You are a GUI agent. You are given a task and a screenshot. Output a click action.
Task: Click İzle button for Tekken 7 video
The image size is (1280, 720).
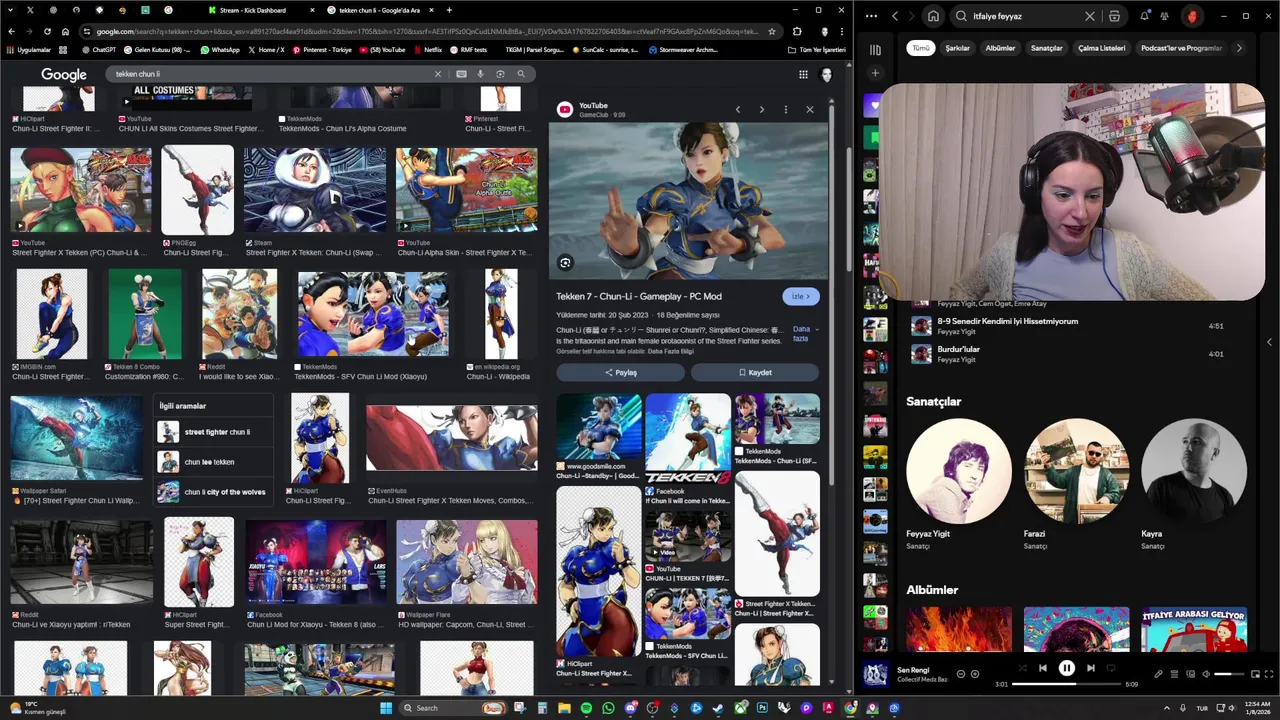801,296
